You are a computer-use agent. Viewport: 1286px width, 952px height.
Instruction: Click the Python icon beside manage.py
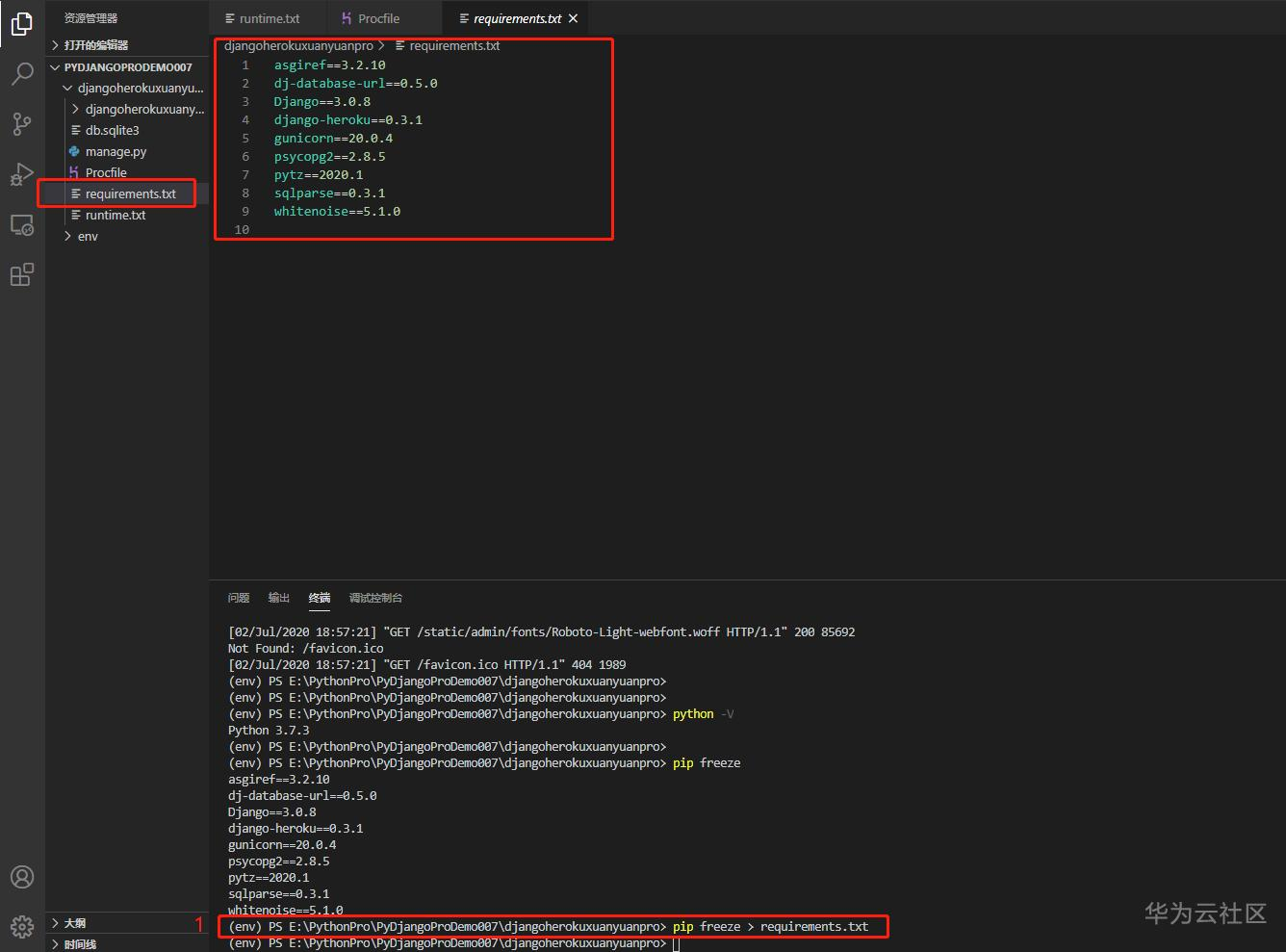(74, 151)
